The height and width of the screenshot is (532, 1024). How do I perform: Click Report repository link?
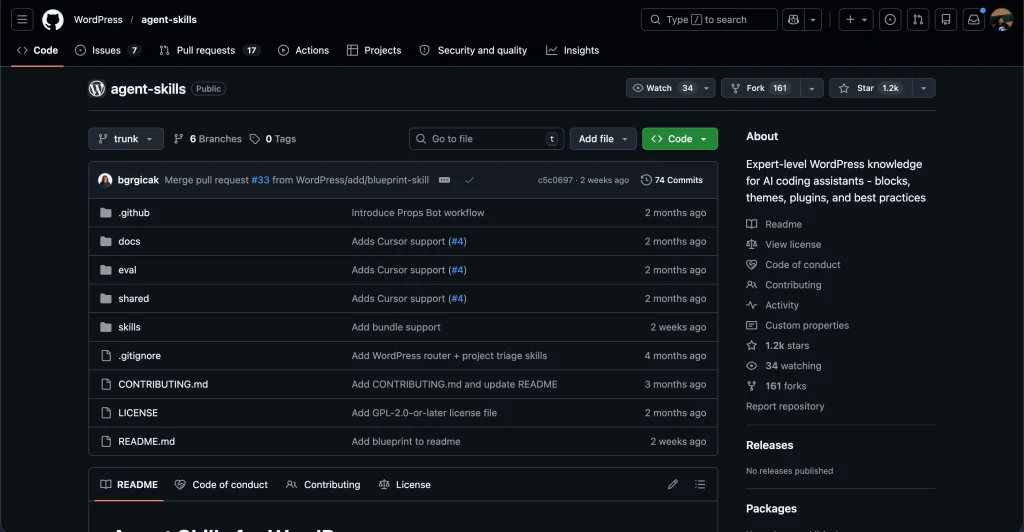point(785,406)
